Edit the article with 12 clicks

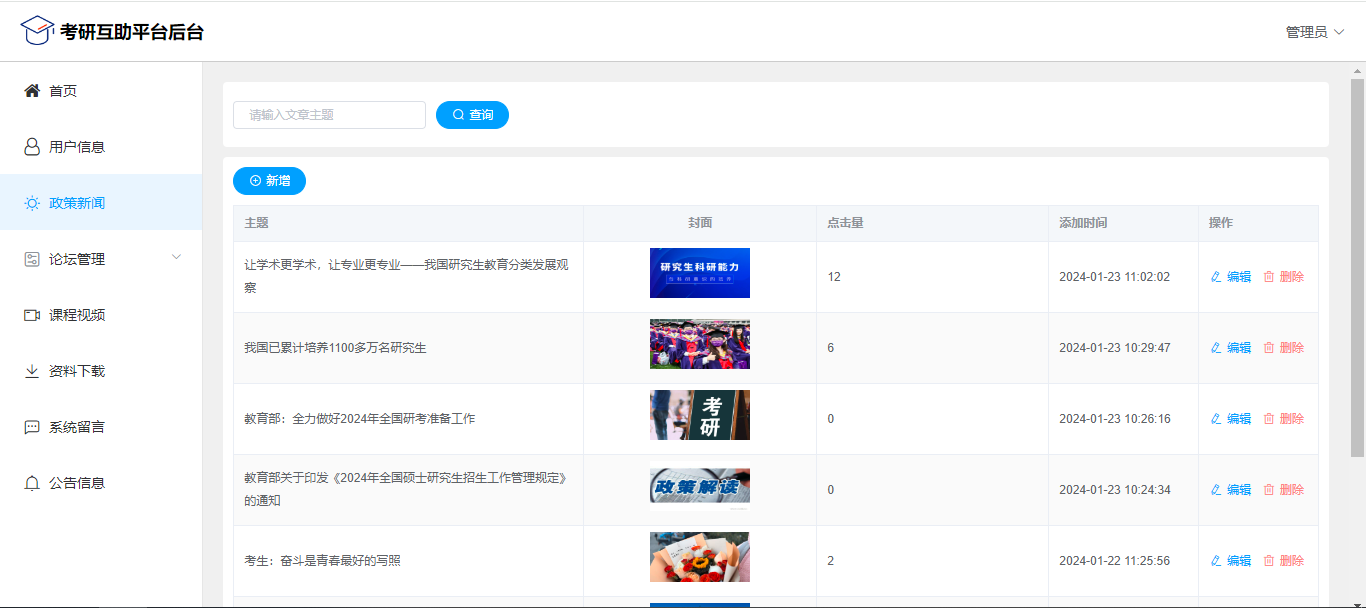coord(1231,277)
